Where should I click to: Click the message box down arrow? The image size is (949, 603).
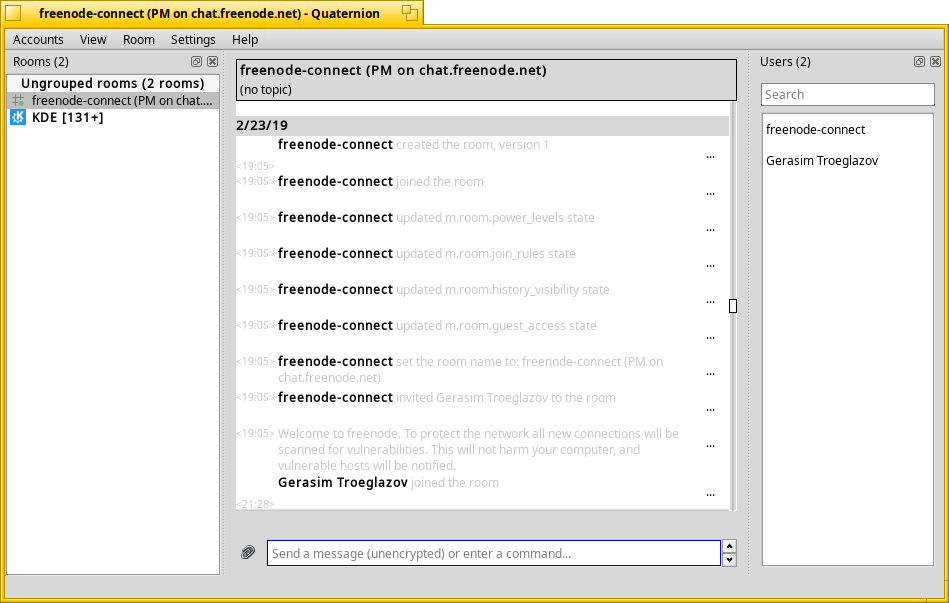729,559
